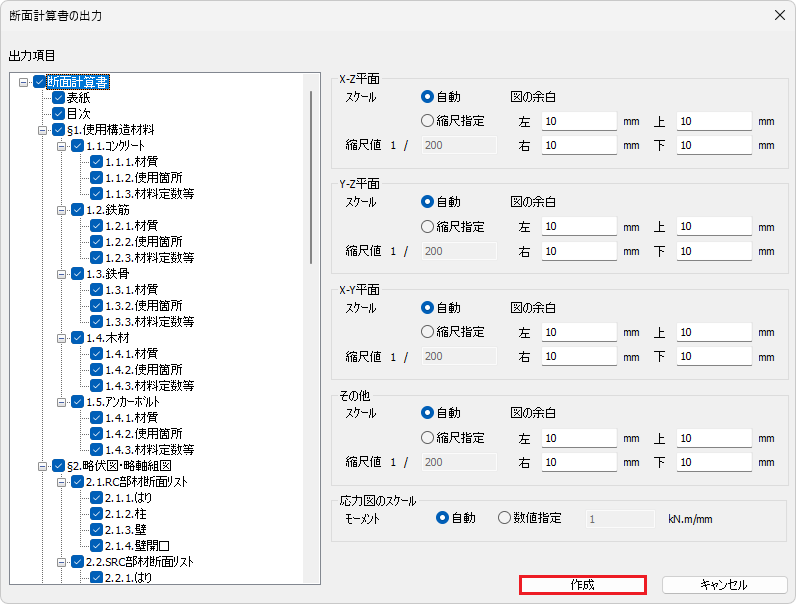Uncheck the 目次 checkbox
This screenshot has width=796, height=604.
[58, 114]
